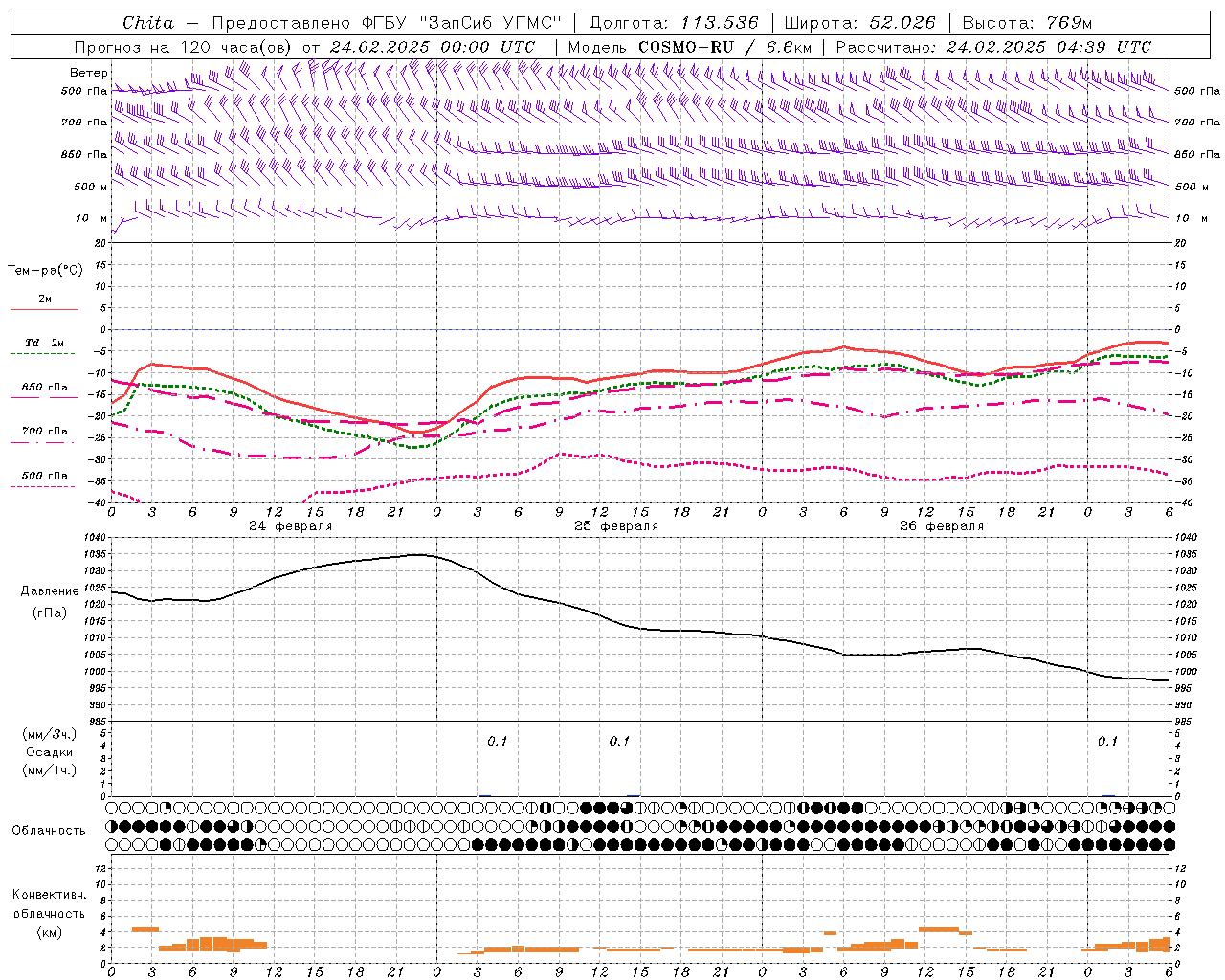The height and width of the screenshot is (980, 1225).
Task: Click the "25 февраля" date label
Action: pyautogui.click(x=616, y=526)
